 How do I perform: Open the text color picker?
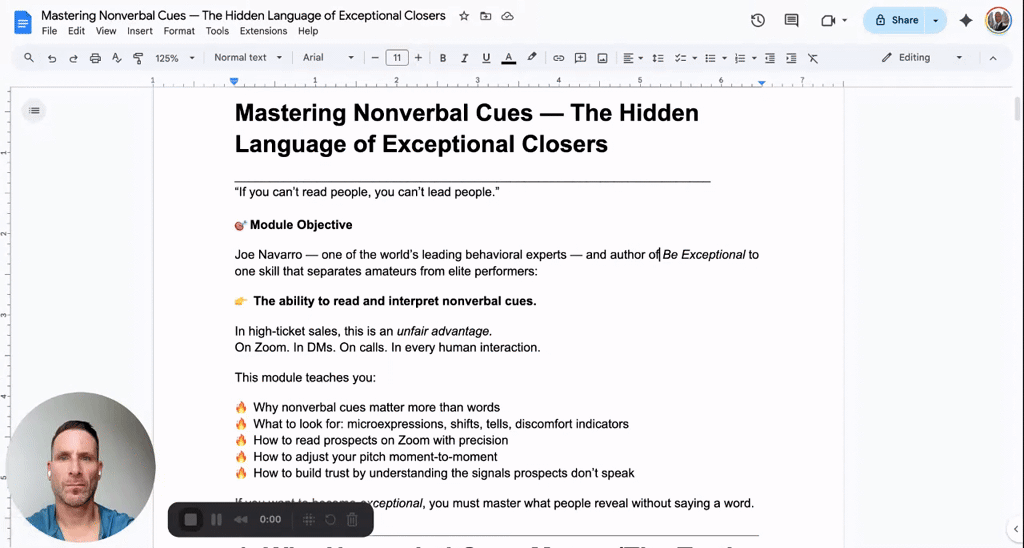(509, 58)
